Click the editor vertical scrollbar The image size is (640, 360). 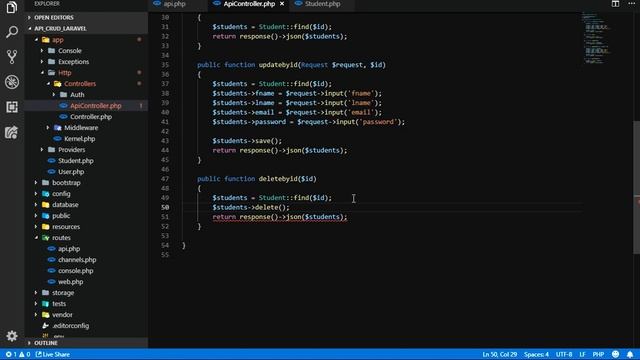pyautogui.click(x=636, y=187)
